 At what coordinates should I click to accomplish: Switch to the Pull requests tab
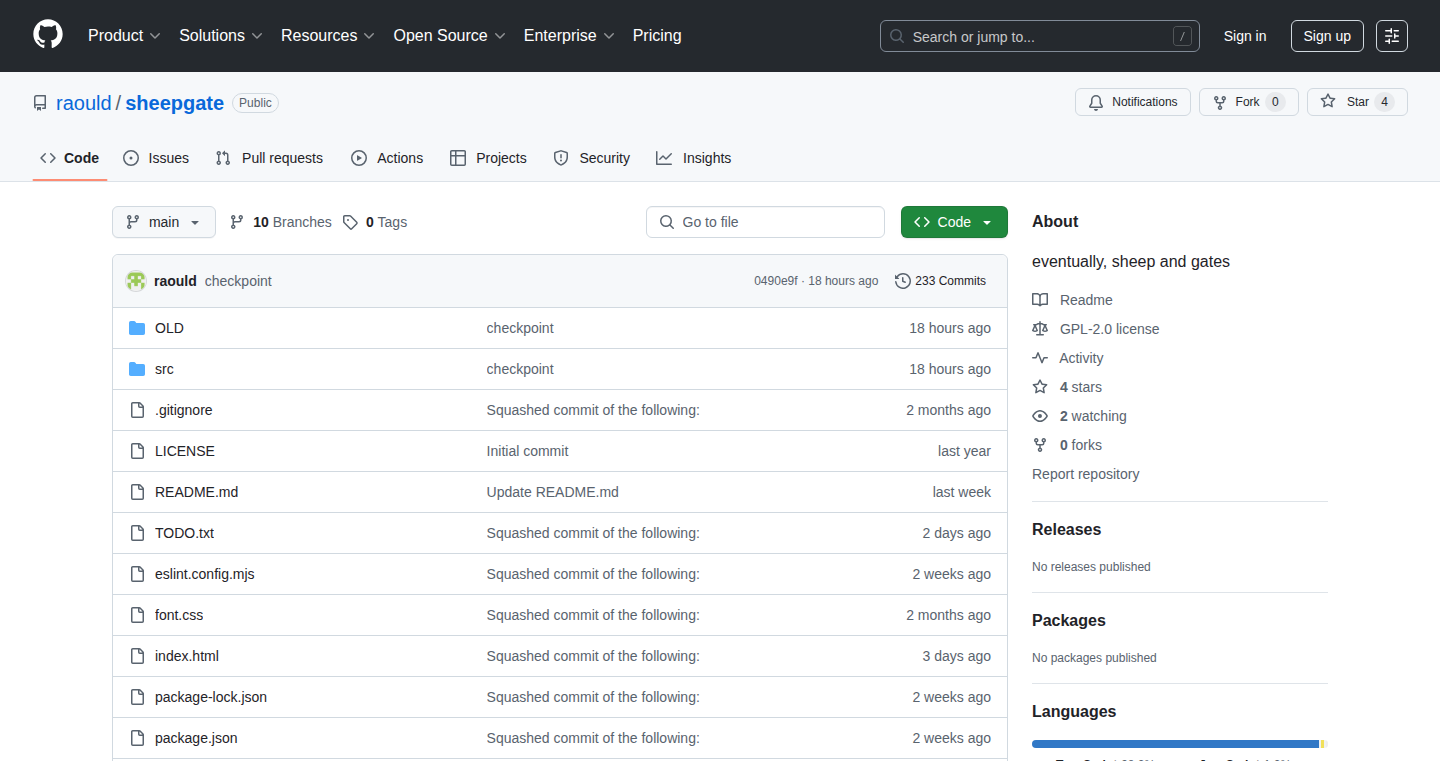(270, 158)
